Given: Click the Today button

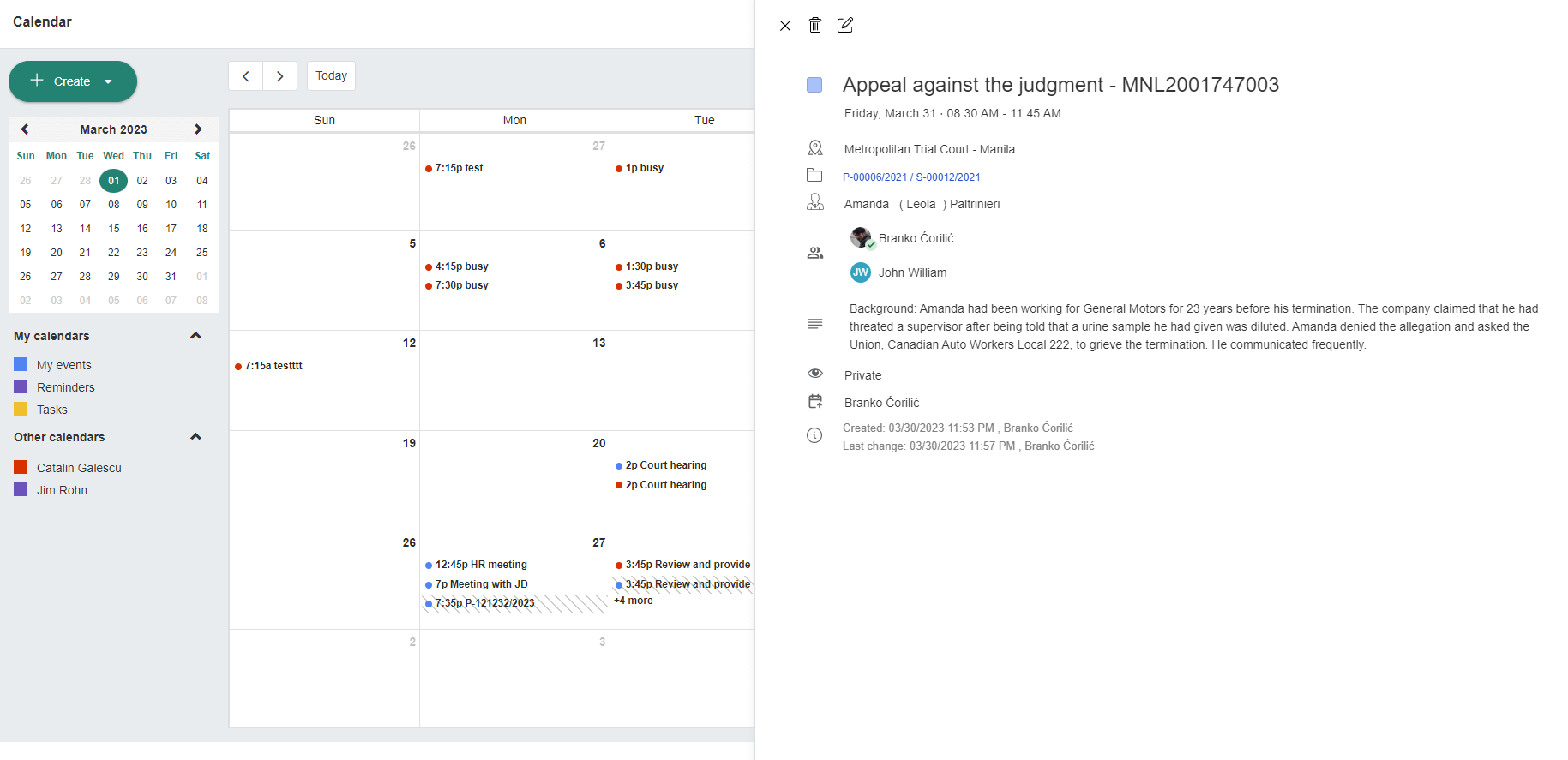Looking at the screenshot, I should pyautogui.click(x=331, y=76).
